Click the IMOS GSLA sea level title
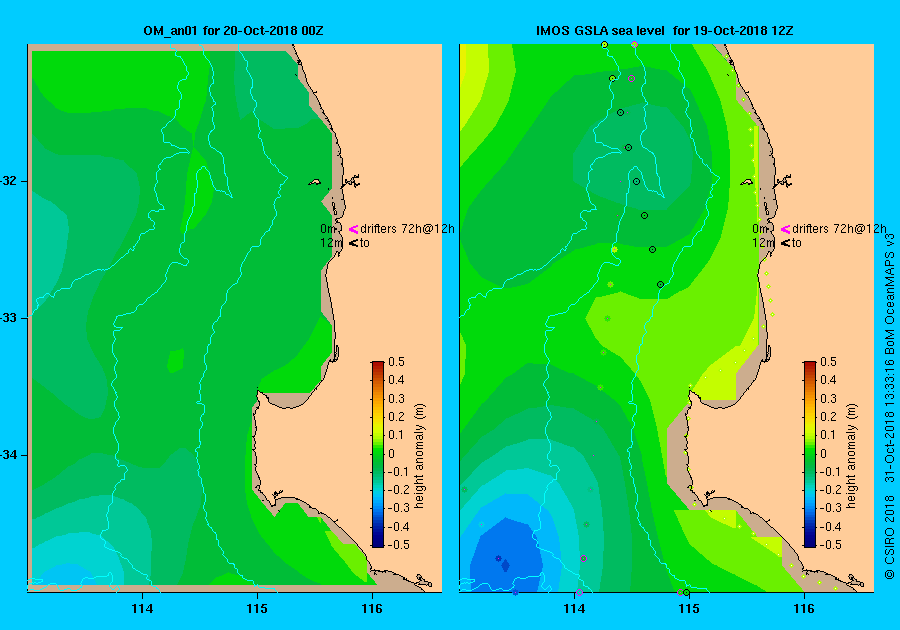Image resolution: width=900 pixels, height=630 pixels. (x=665, y=31)
